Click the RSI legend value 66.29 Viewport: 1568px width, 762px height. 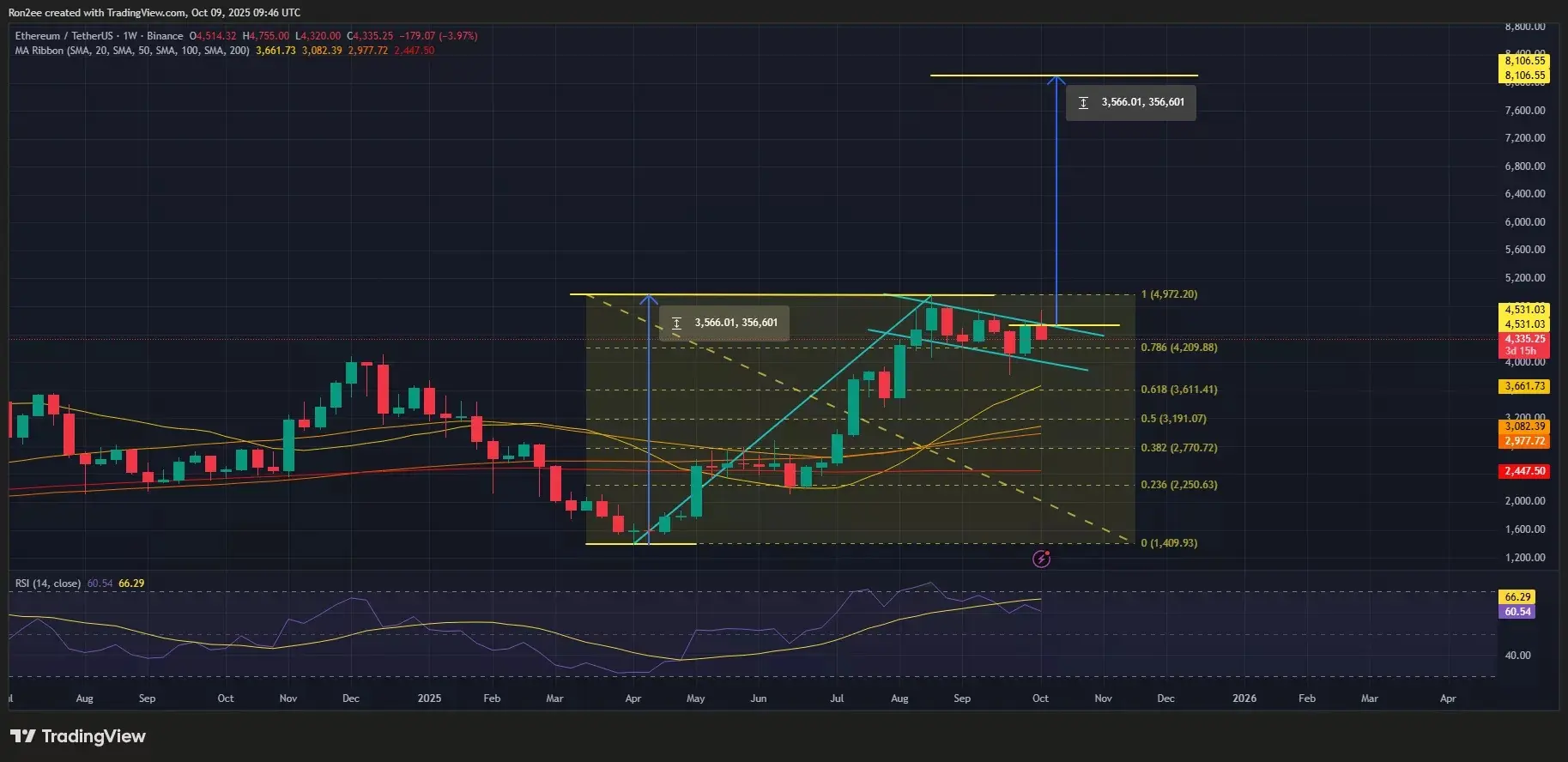[131, 584]
